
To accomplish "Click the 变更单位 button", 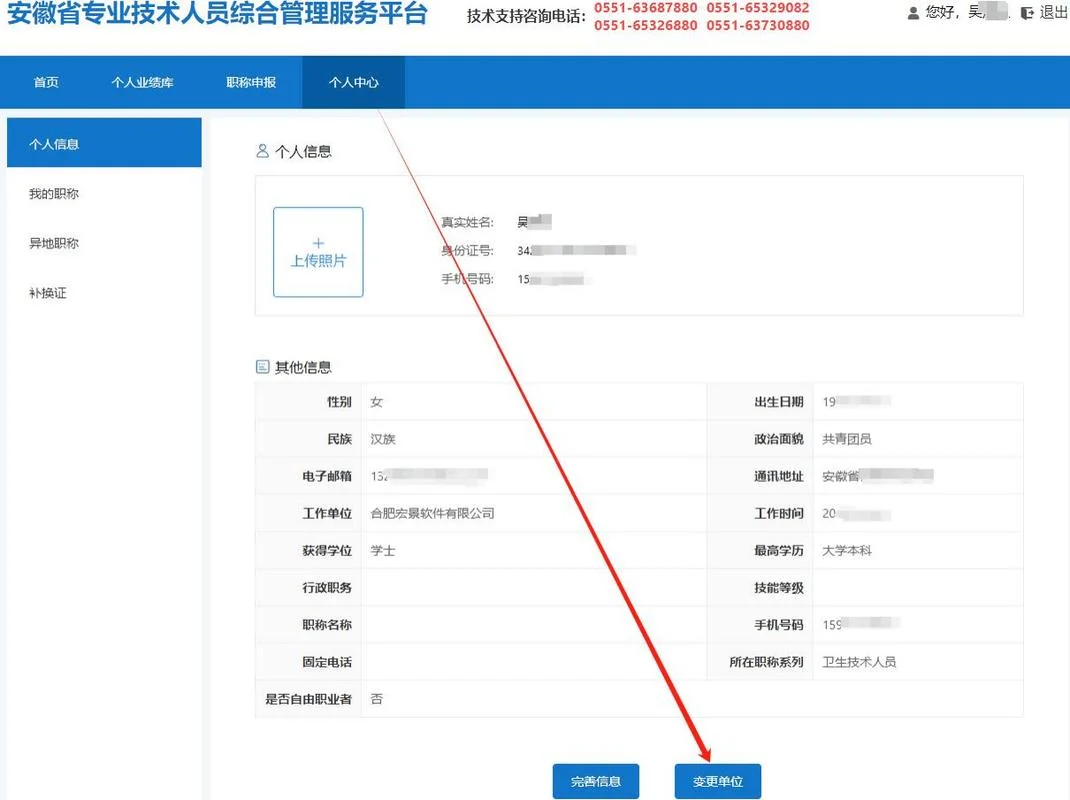I will coord(718,781).
